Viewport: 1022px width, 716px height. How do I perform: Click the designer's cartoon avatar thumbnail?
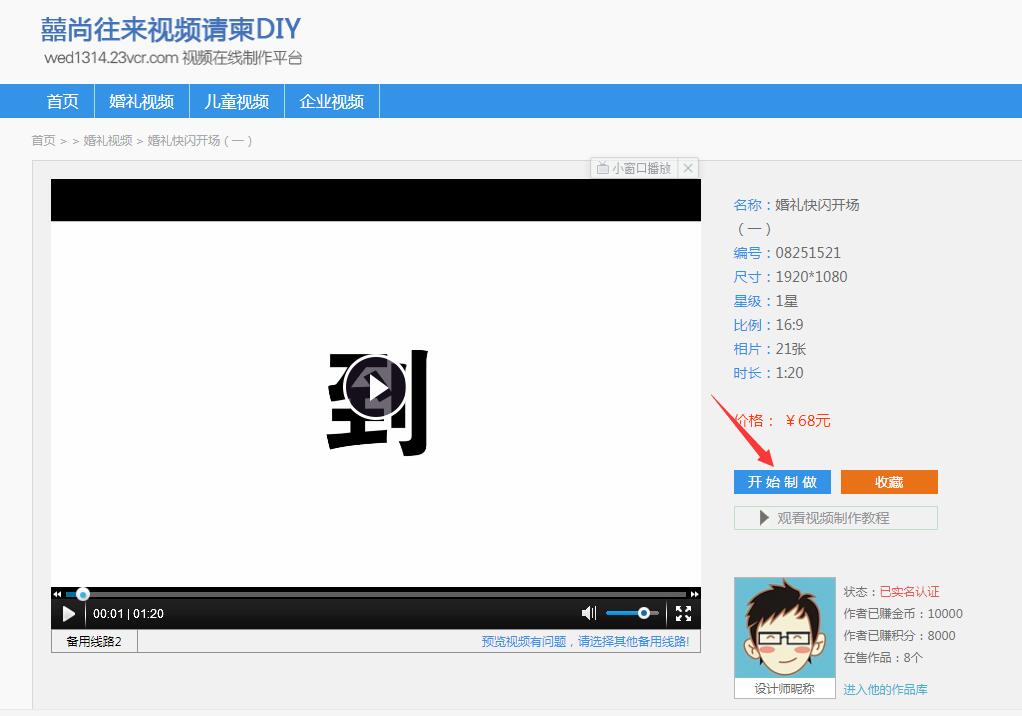click(784, 625)
